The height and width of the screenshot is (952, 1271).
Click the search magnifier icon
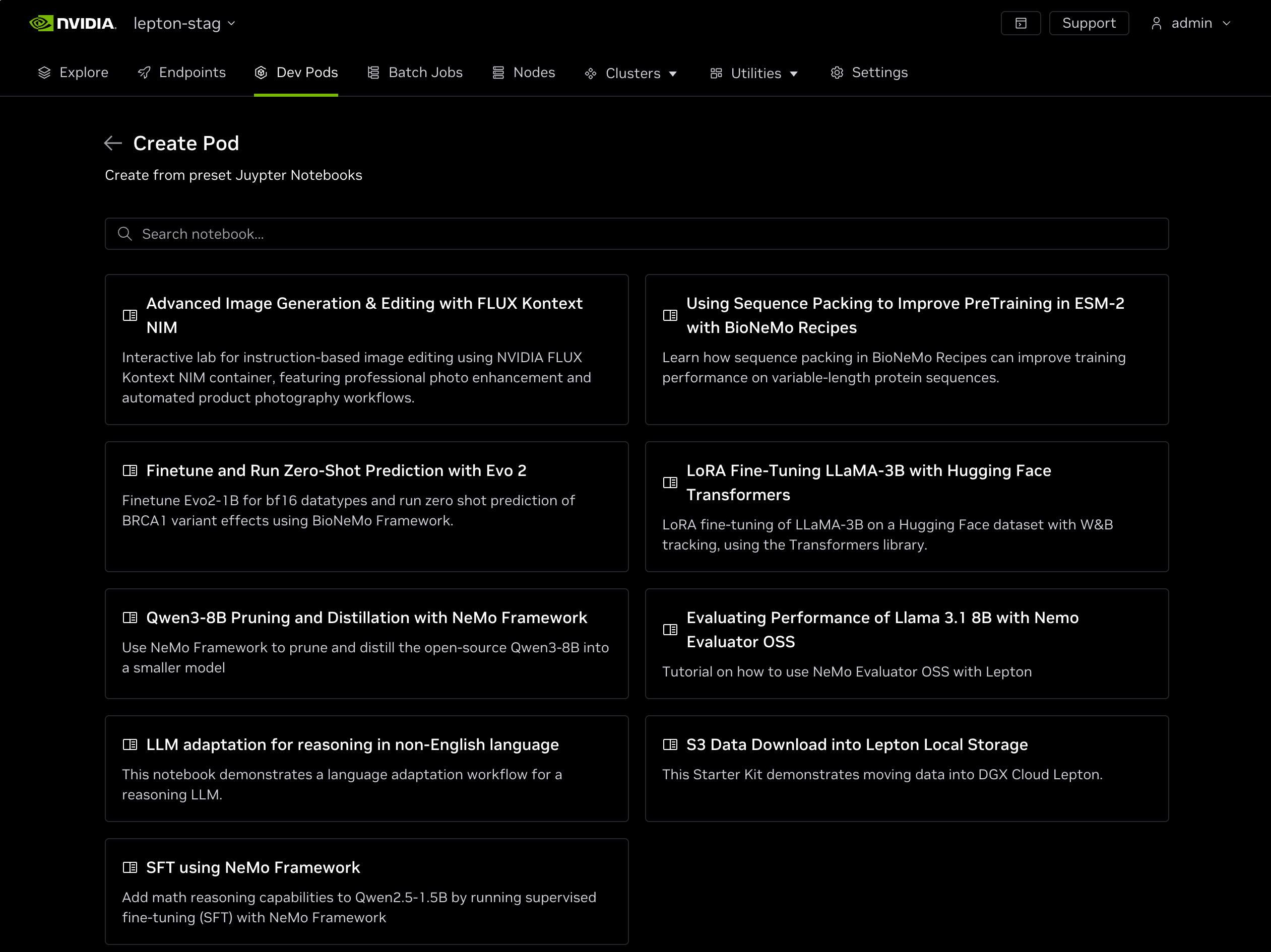pos(124,234)
